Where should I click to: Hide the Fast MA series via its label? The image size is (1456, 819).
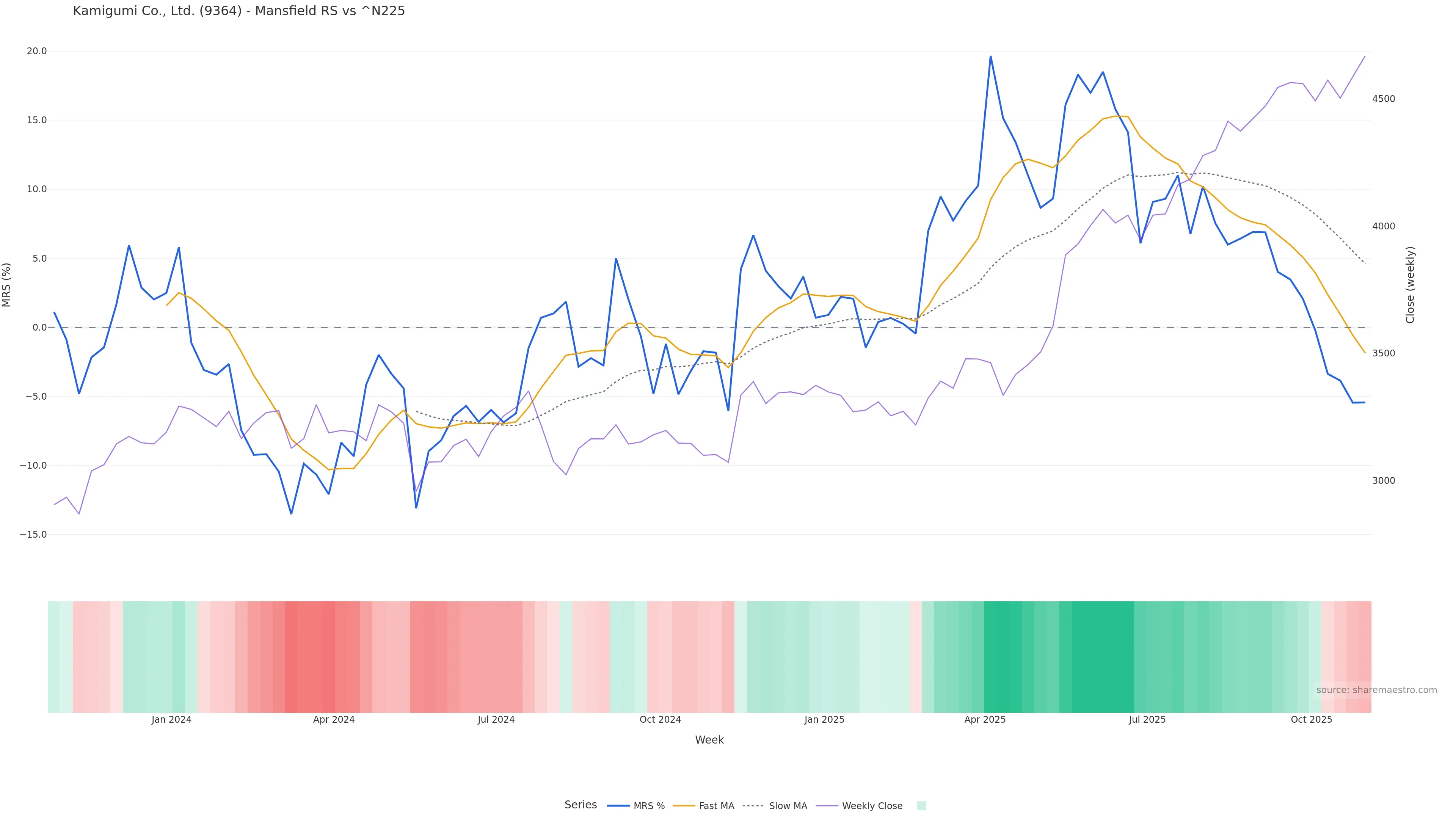pyautogui.click(x=716, y=806)
